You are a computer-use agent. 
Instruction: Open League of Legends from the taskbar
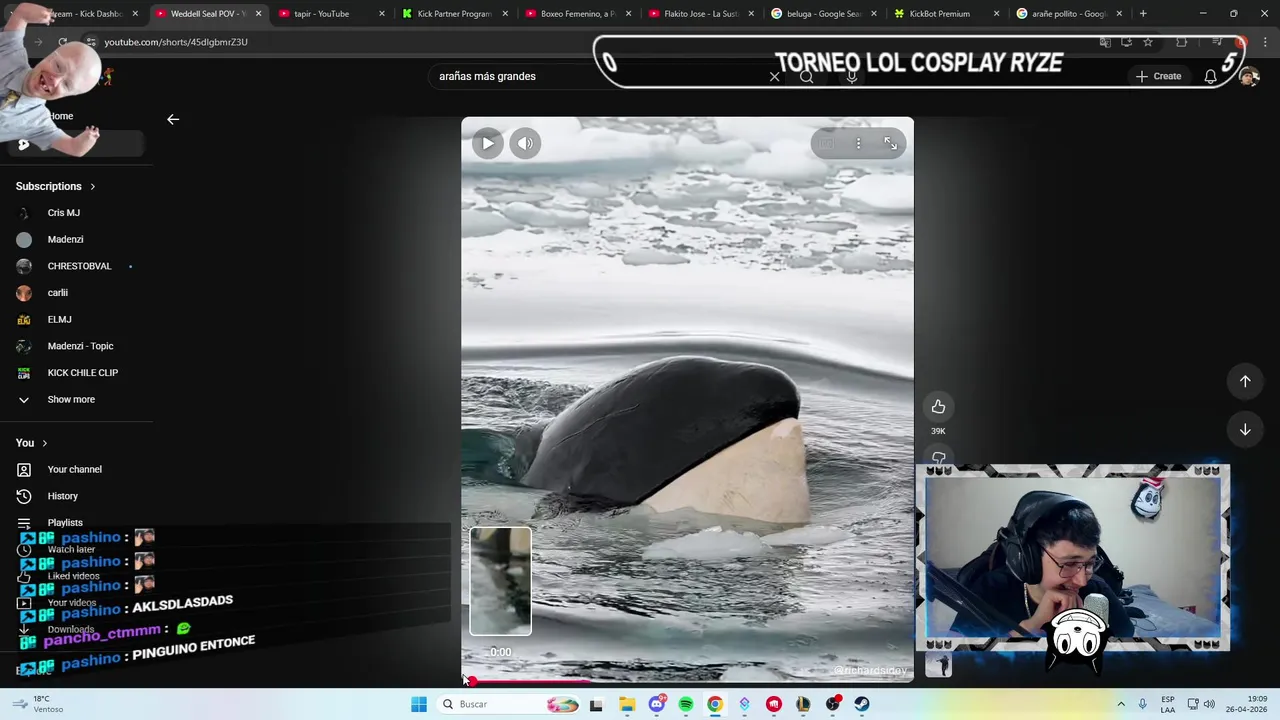[x=803, y=704]
